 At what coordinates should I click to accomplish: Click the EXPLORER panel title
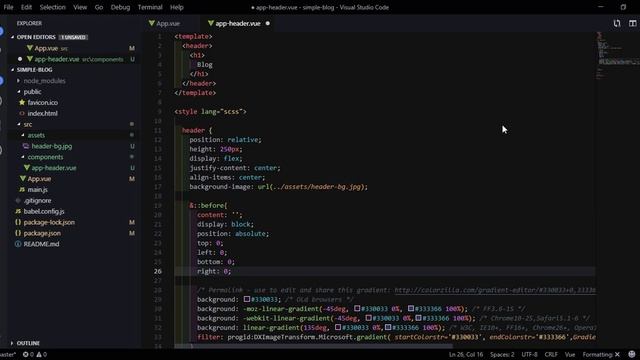[x=29, y=23]
